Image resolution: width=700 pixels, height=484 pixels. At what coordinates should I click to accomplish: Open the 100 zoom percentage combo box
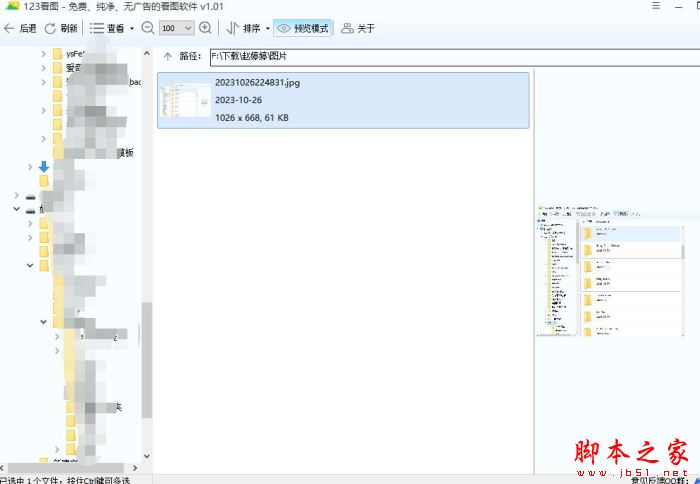click(x=177, y=28)
